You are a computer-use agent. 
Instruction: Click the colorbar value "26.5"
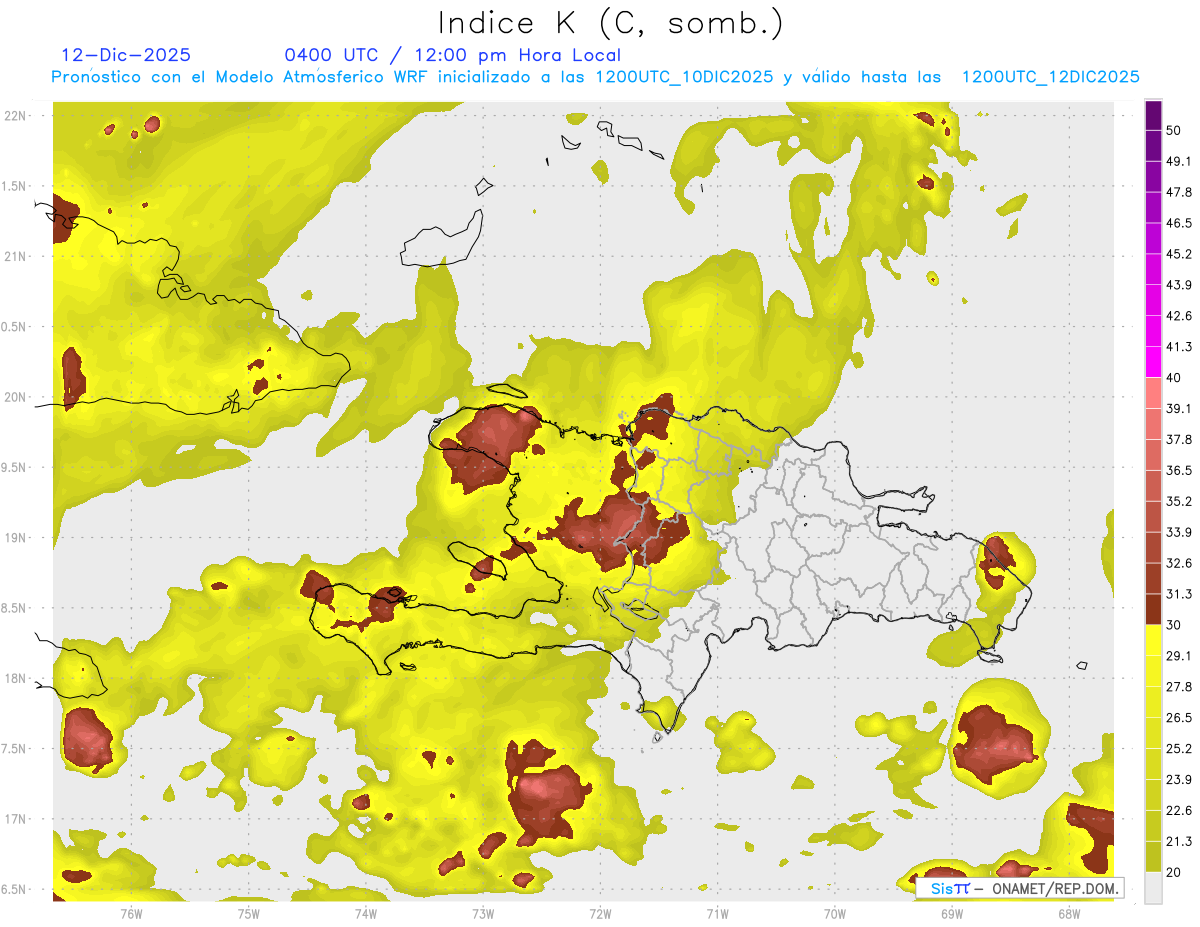[1179, 717]
